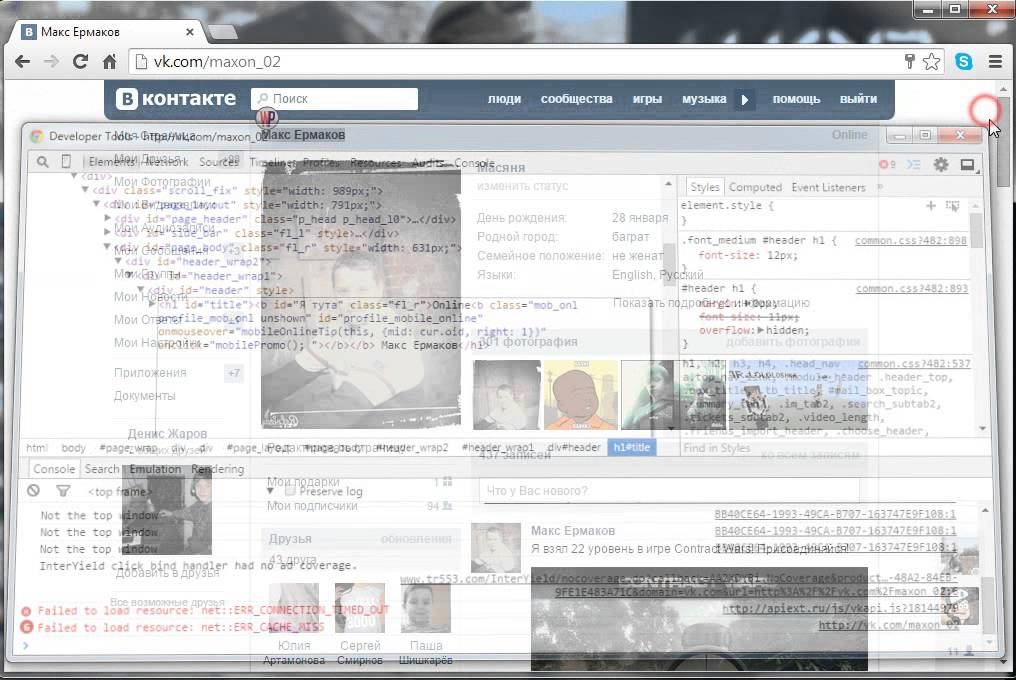Log out via the выйти link
The image size is (1016, 680).
(858, 99)
